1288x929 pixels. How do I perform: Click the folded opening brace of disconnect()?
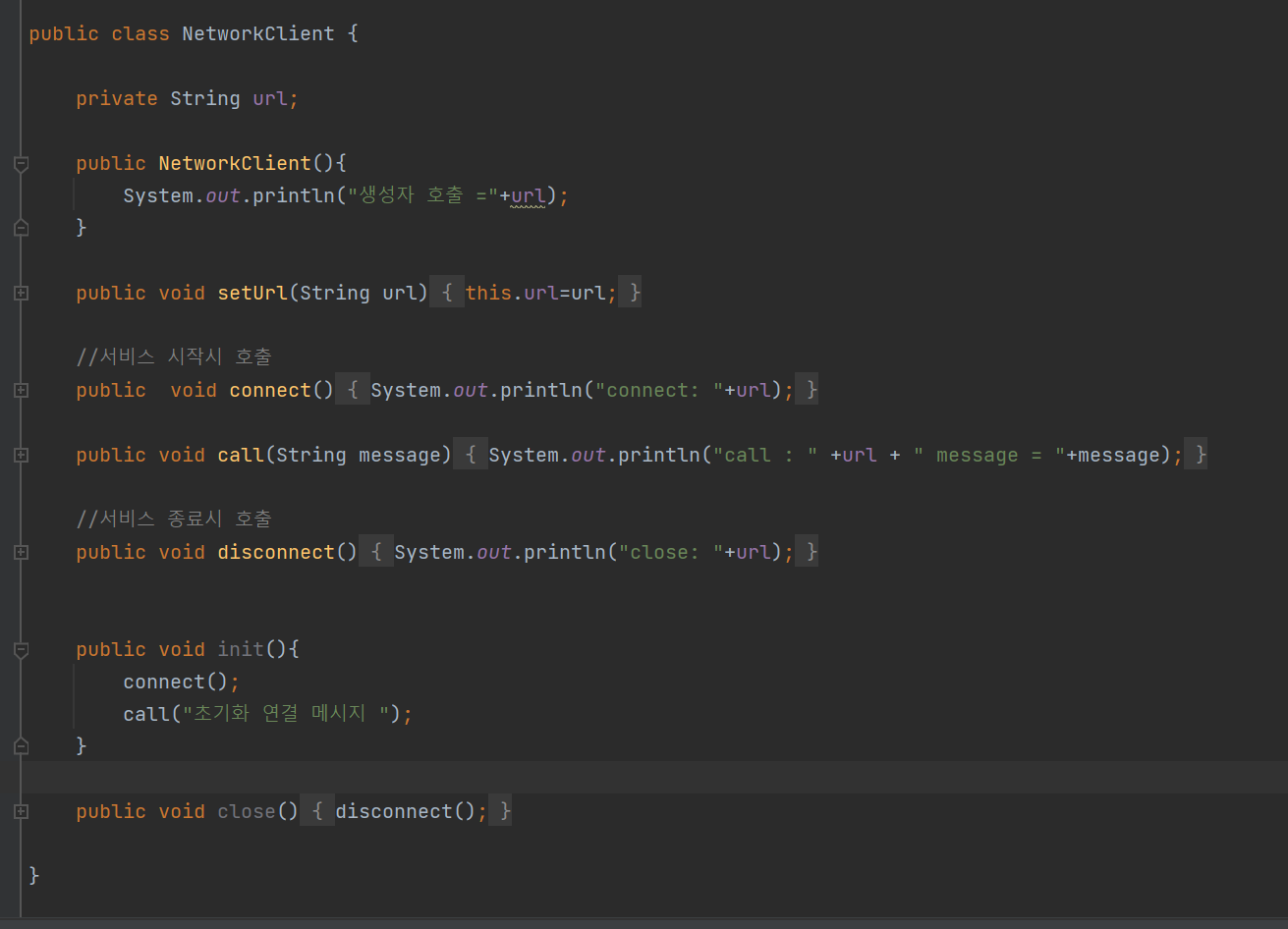[376, 552]
